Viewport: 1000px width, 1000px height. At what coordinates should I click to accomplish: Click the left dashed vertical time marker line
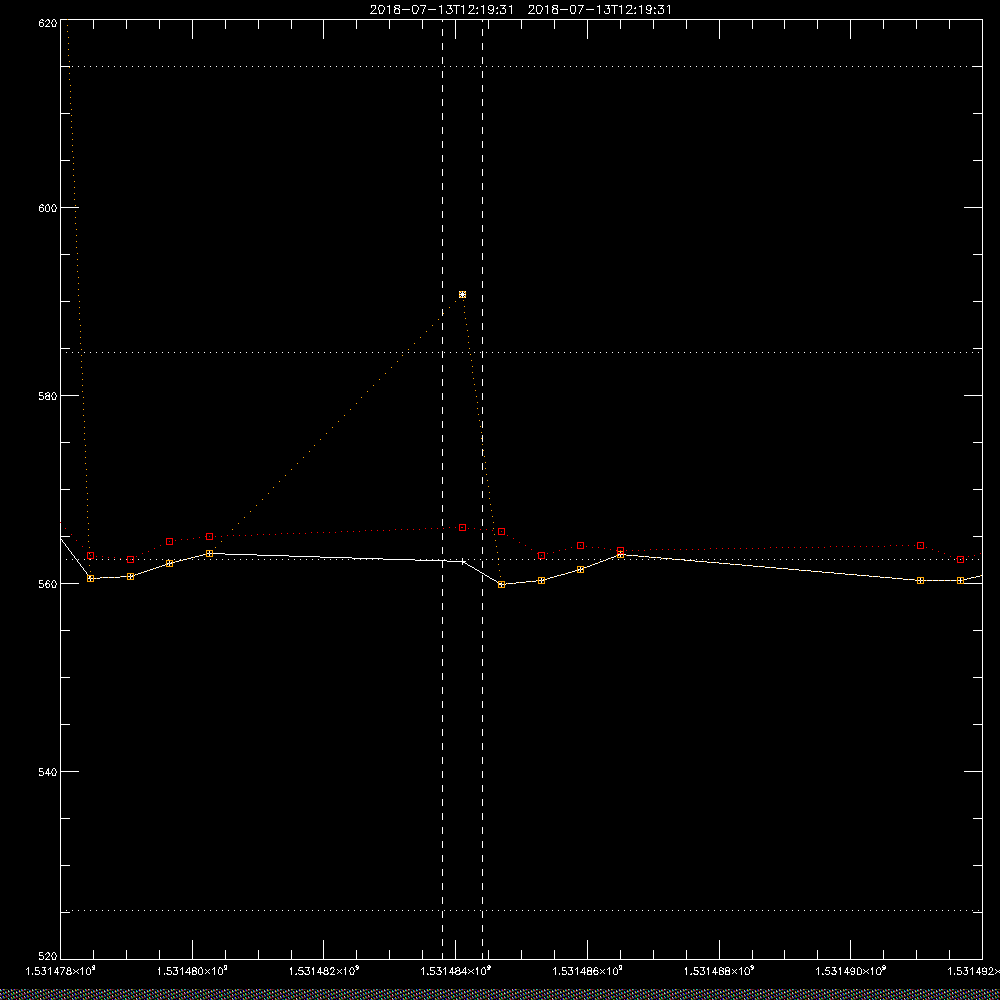coord(442,489)
